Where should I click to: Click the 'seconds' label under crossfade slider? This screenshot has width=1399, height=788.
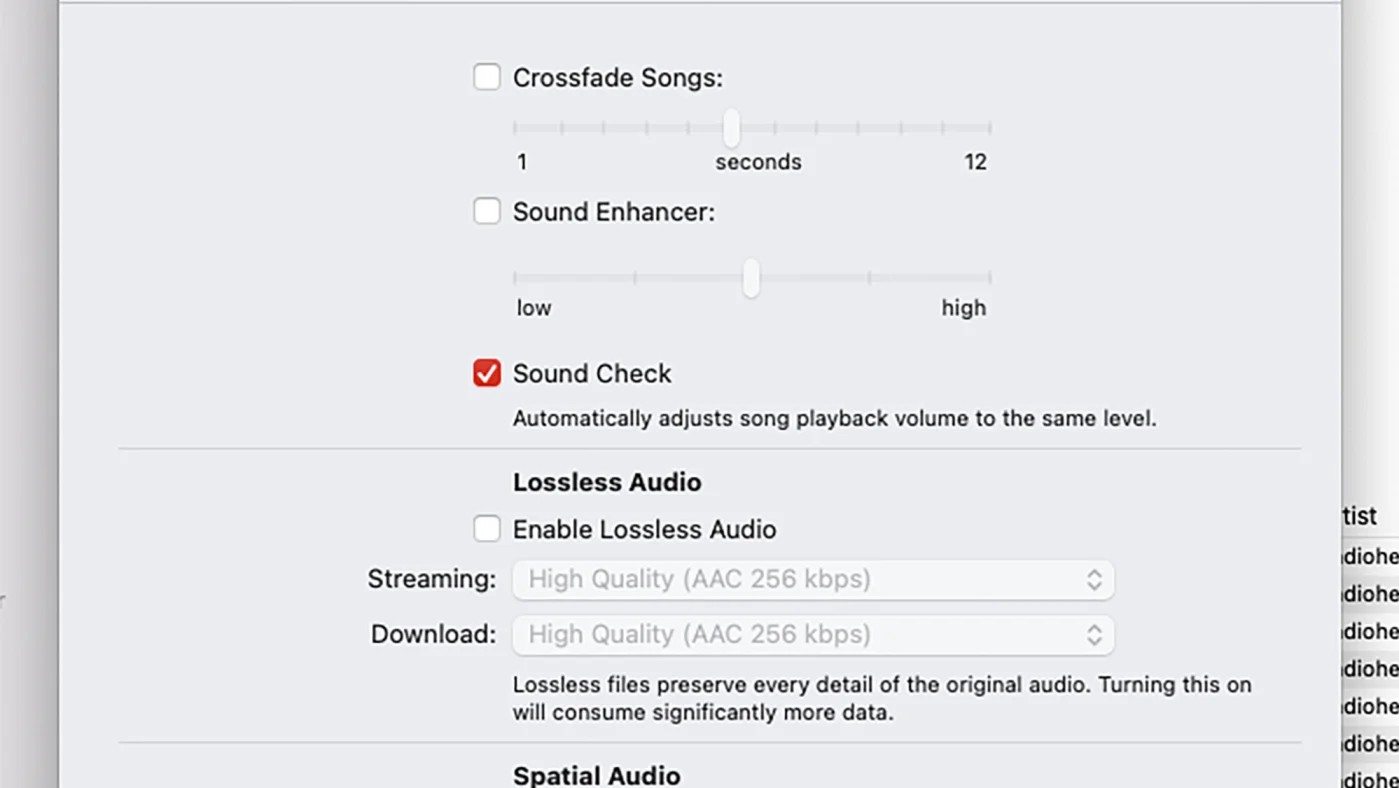click(758, 162)
